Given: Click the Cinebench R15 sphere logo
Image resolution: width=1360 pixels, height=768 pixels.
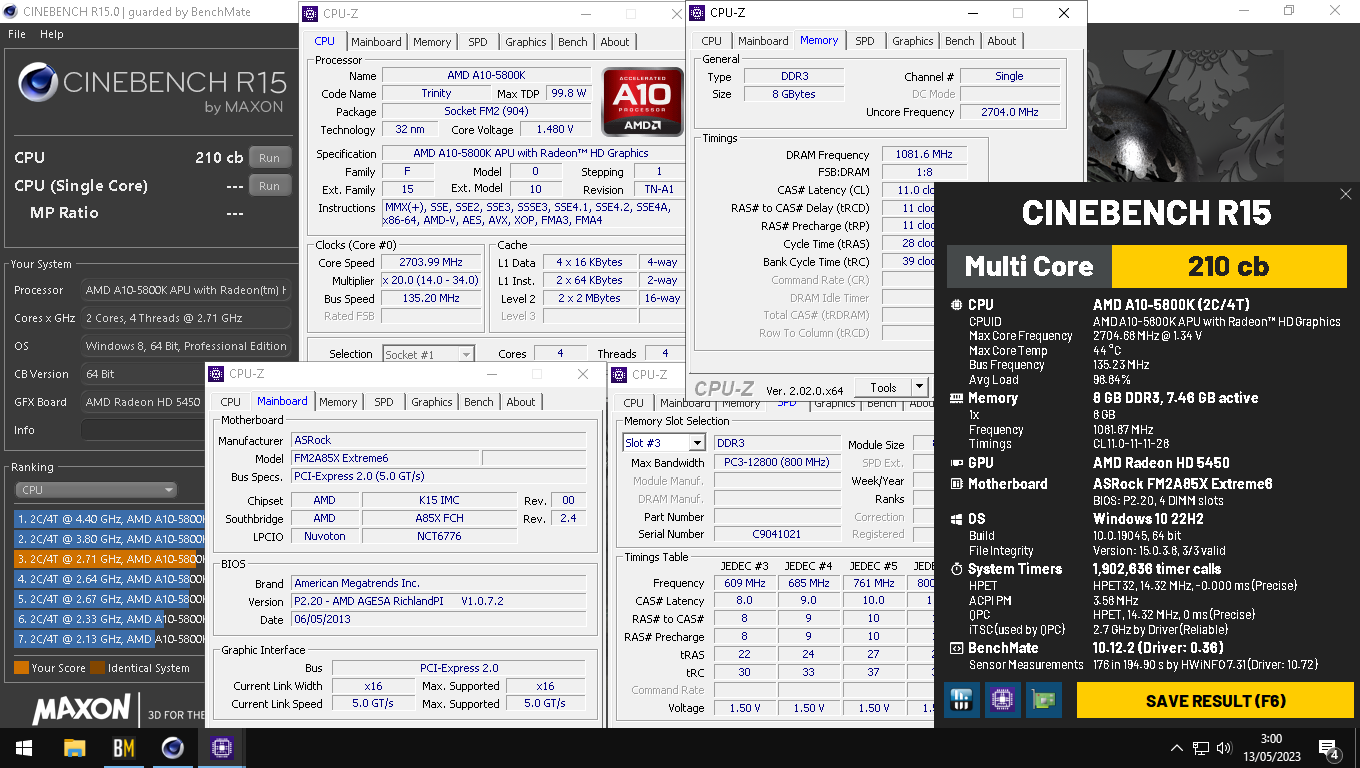Looking at the screenshot, I should 37,83.
